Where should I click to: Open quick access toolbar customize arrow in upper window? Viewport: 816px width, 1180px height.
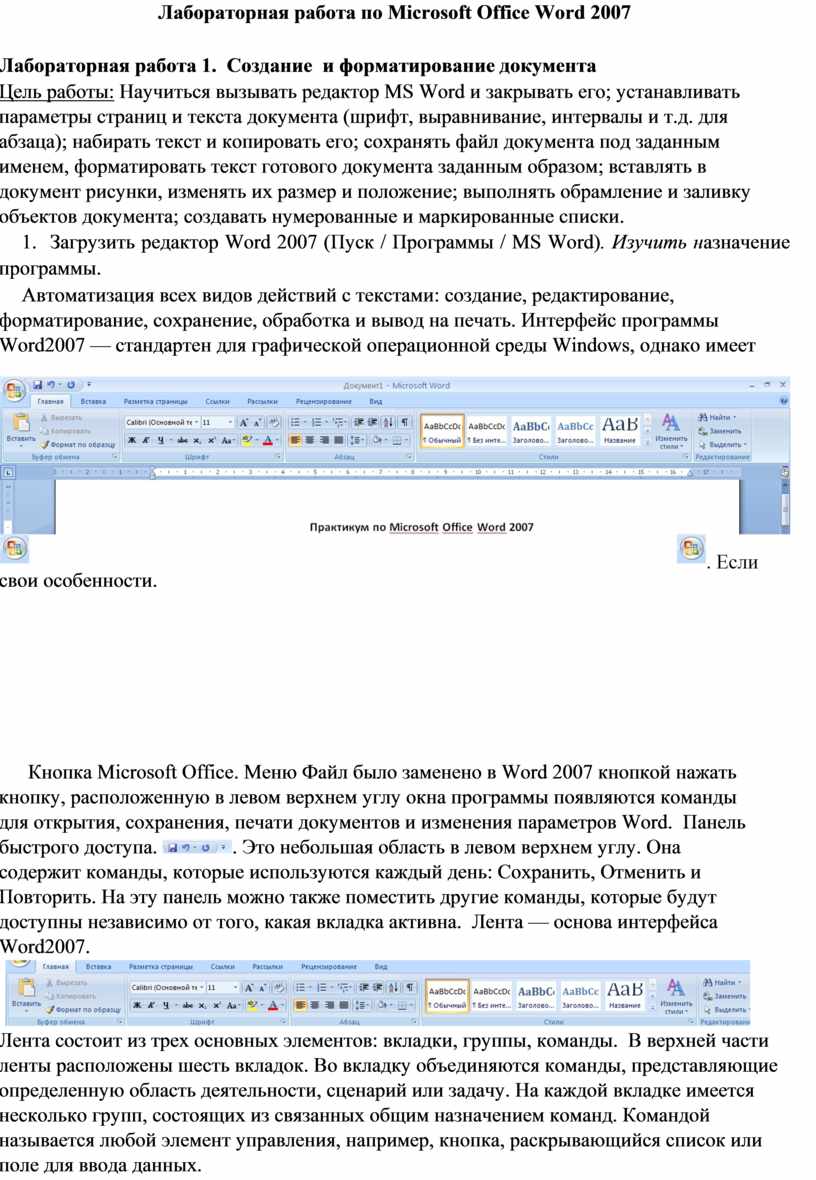tap(89, 384)
